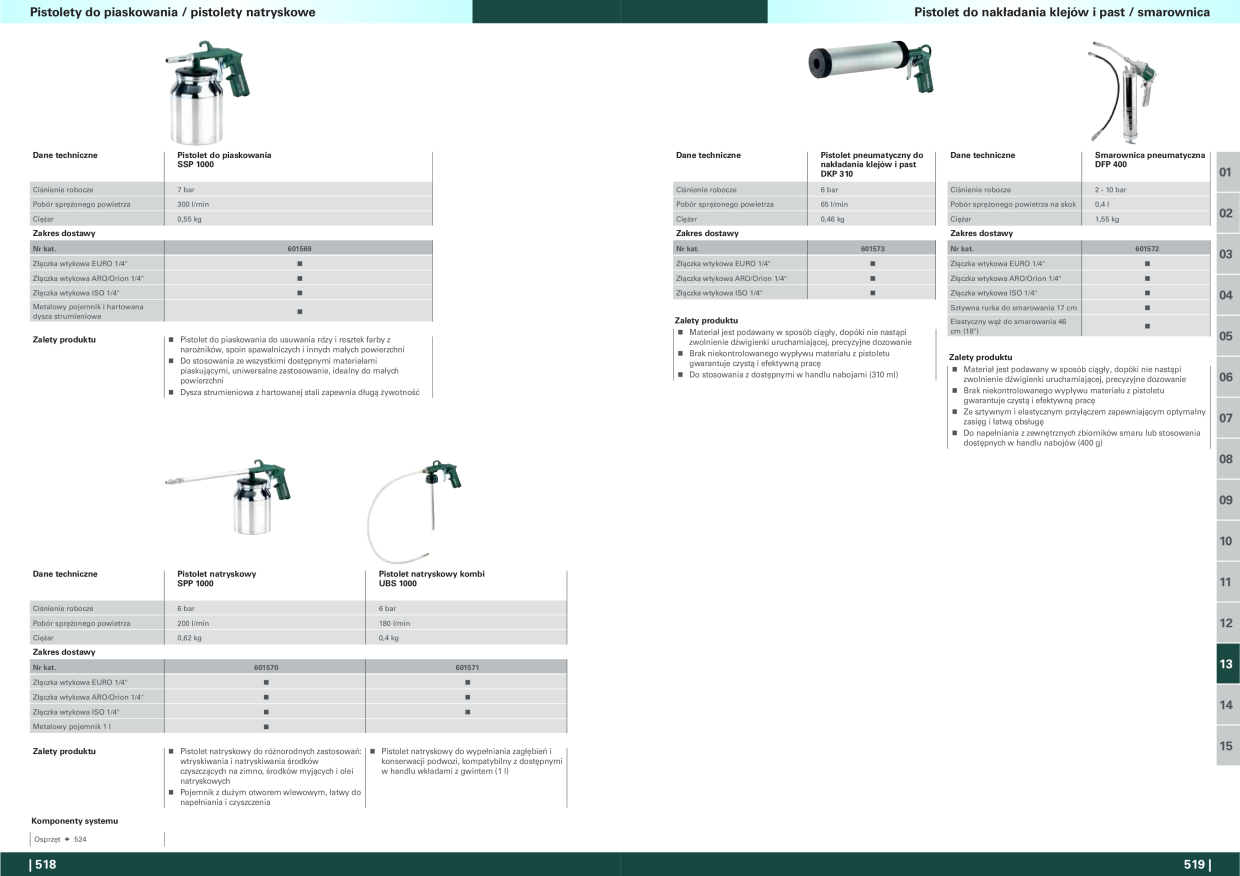Viewport: 1240px width, 876px height.
Task: Click the 'Metalowy pojemnik 1 l' row
Action: 298,726
